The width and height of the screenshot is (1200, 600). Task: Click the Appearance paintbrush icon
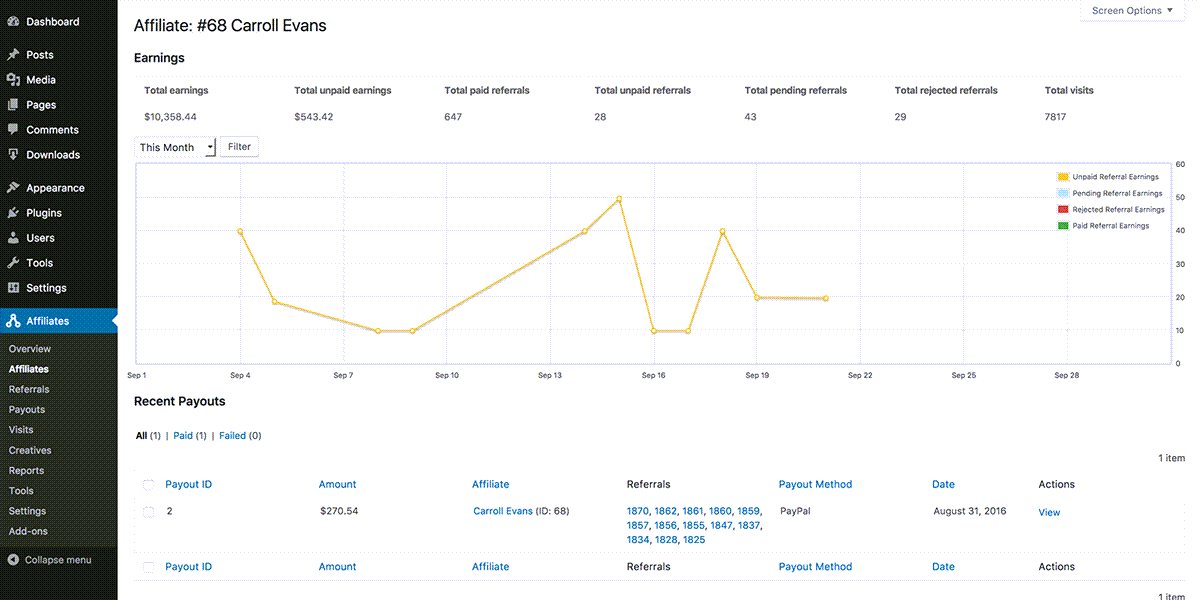[13, 188]
